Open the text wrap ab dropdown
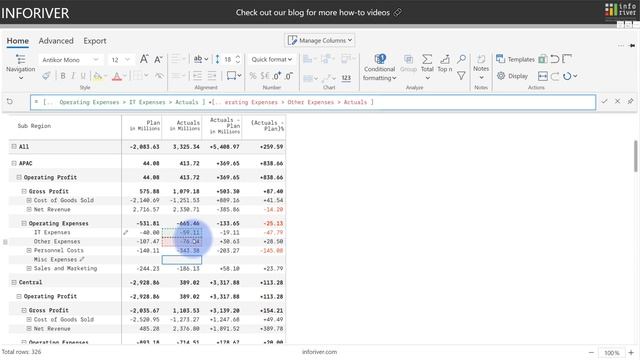This screenshot has height=360, width=640. point(200,59)
